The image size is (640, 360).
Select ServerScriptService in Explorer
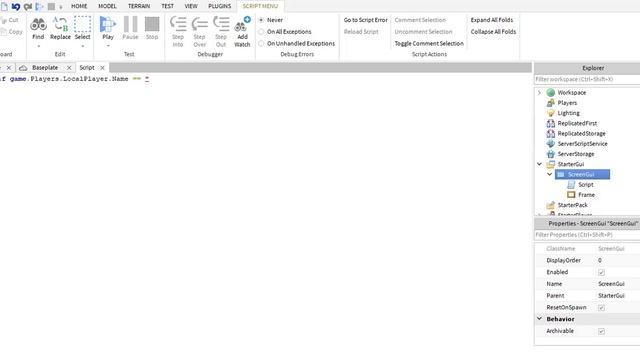pos(582,144)
